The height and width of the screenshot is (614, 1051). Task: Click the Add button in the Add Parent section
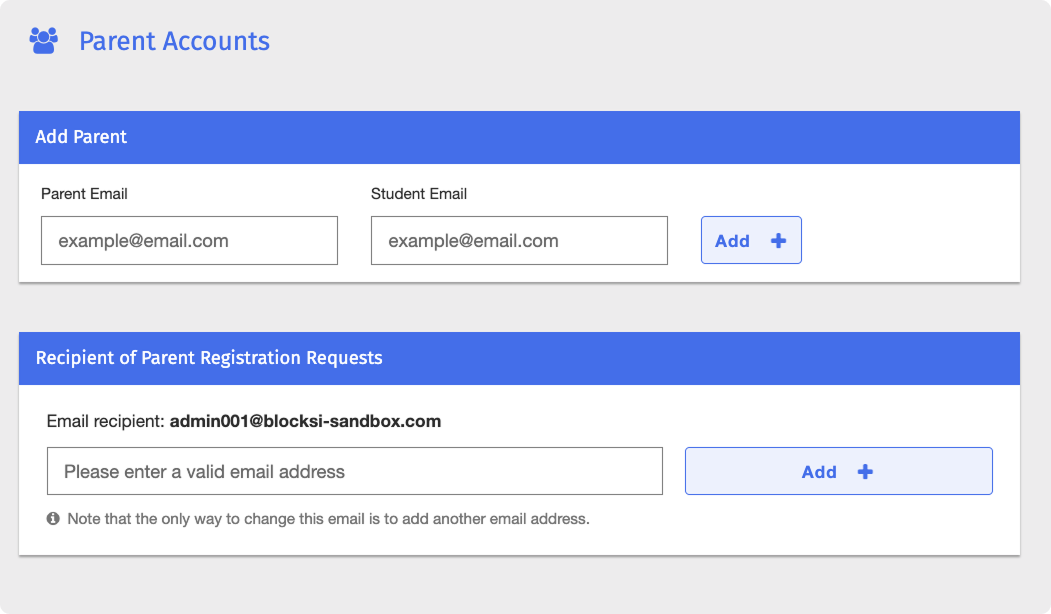pyautogui.click(x=751, y=240)
